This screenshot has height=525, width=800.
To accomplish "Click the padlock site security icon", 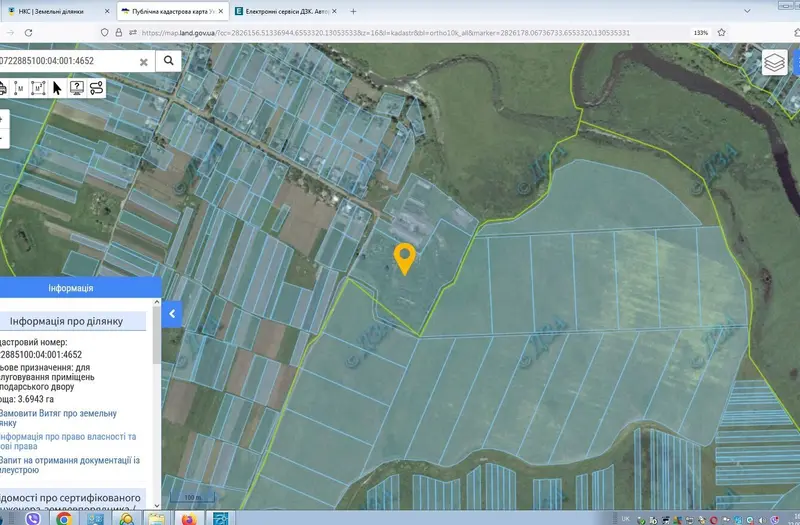I will pyautogui.click(x=119, y=33).
